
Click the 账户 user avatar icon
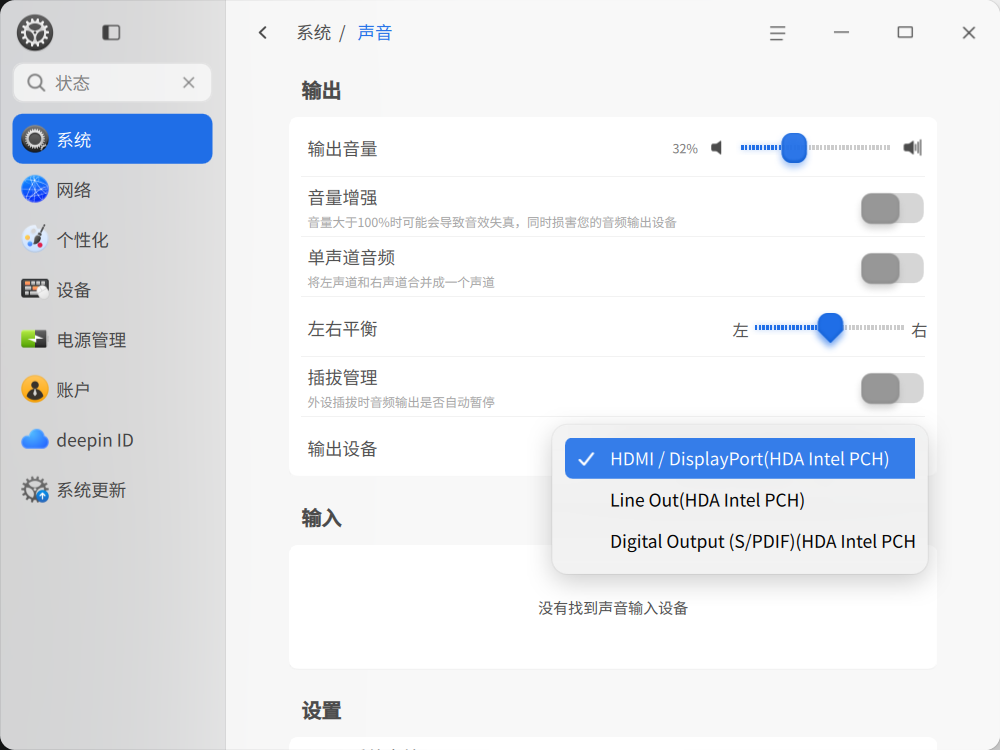tap(34, 389)
